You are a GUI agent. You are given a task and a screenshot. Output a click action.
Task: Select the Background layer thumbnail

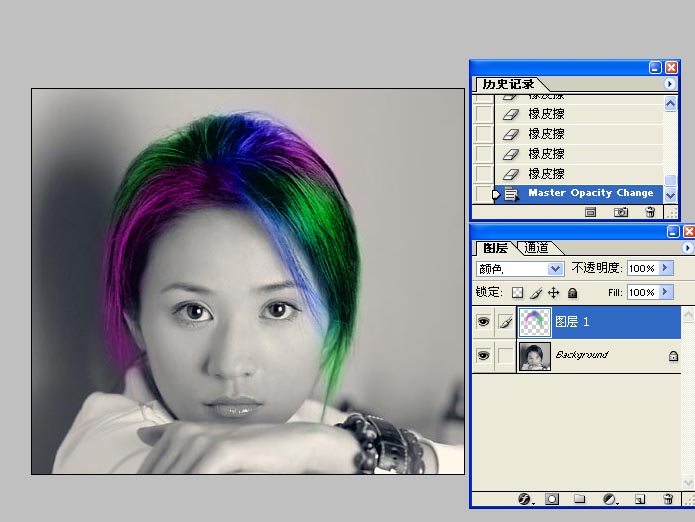pyautogui.click(x=535, y=356)
